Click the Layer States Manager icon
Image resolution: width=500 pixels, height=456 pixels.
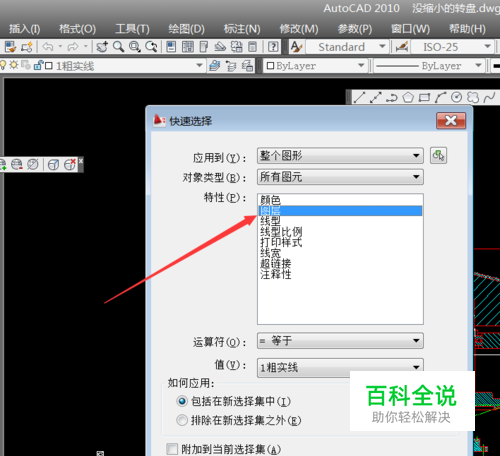pos(247,66)
